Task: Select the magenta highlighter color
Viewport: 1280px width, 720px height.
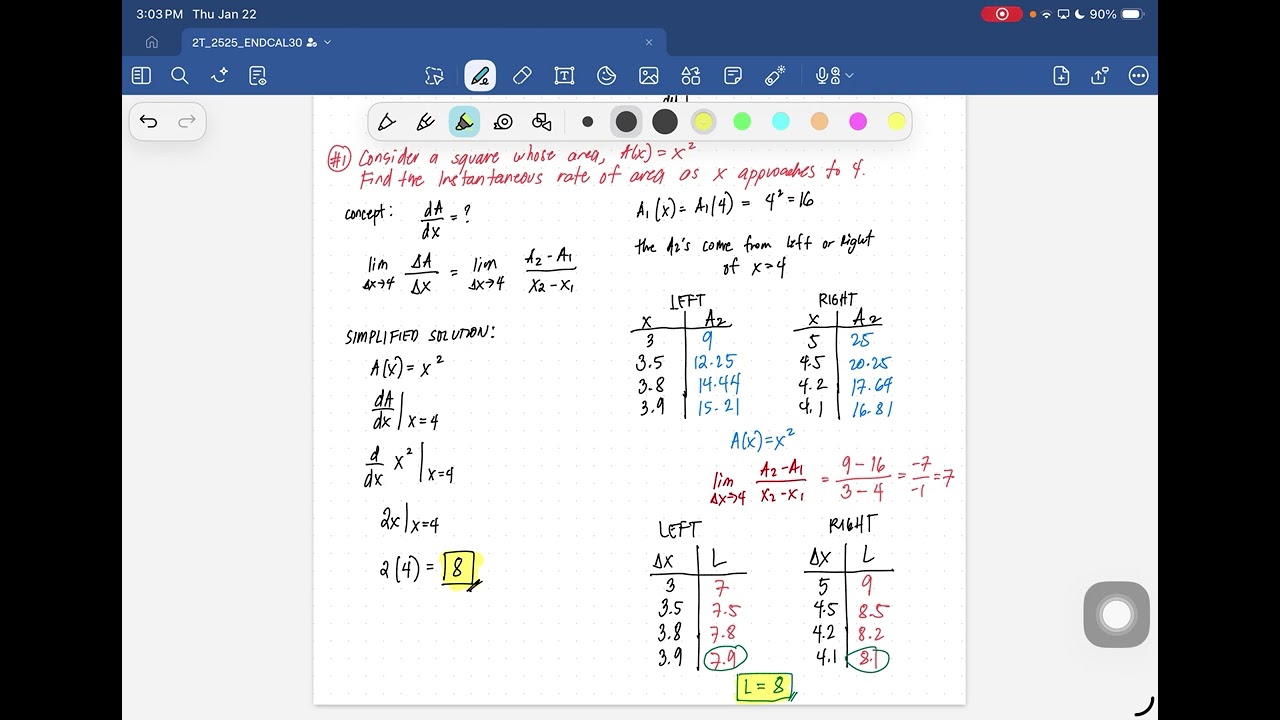Action: 858,122
